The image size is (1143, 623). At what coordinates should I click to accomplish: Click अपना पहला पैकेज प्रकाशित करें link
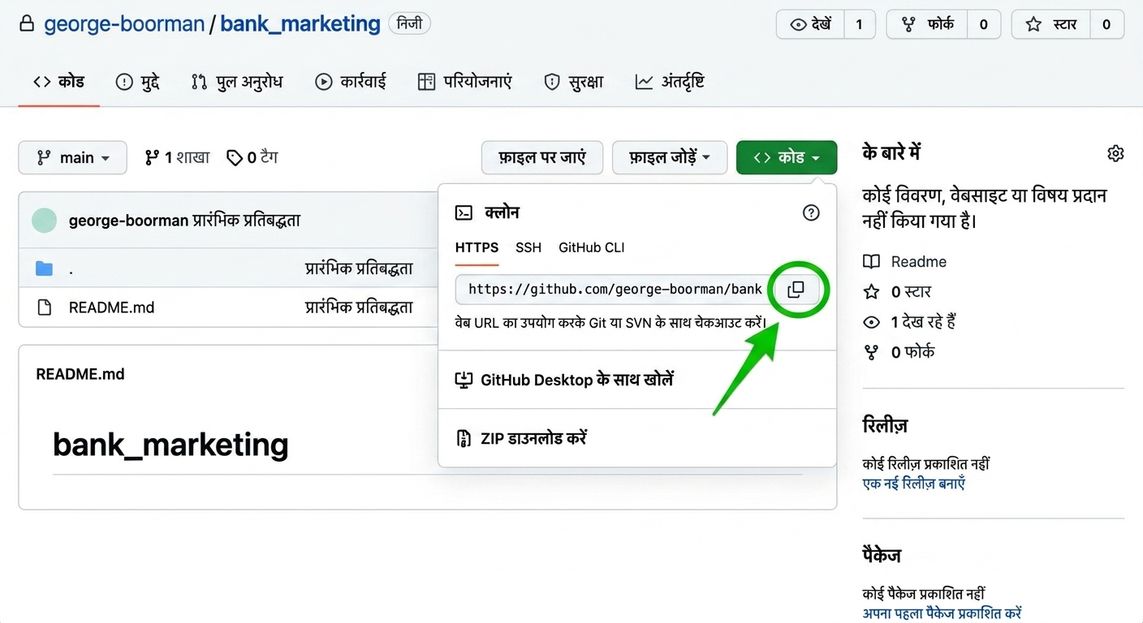tap(942, 614)
